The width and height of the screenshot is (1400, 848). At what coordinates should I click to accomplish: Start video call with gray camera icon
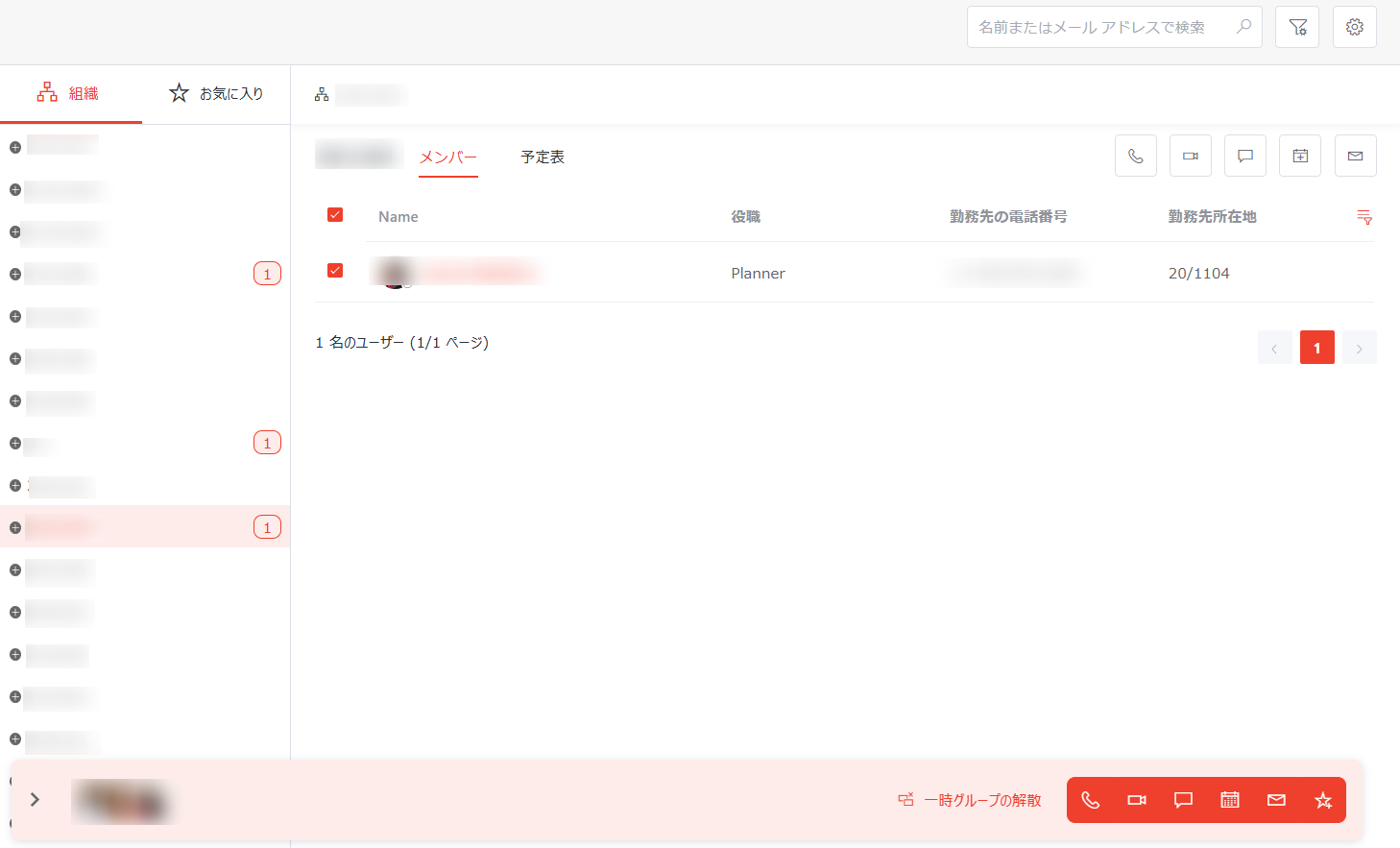point(1191,156)
